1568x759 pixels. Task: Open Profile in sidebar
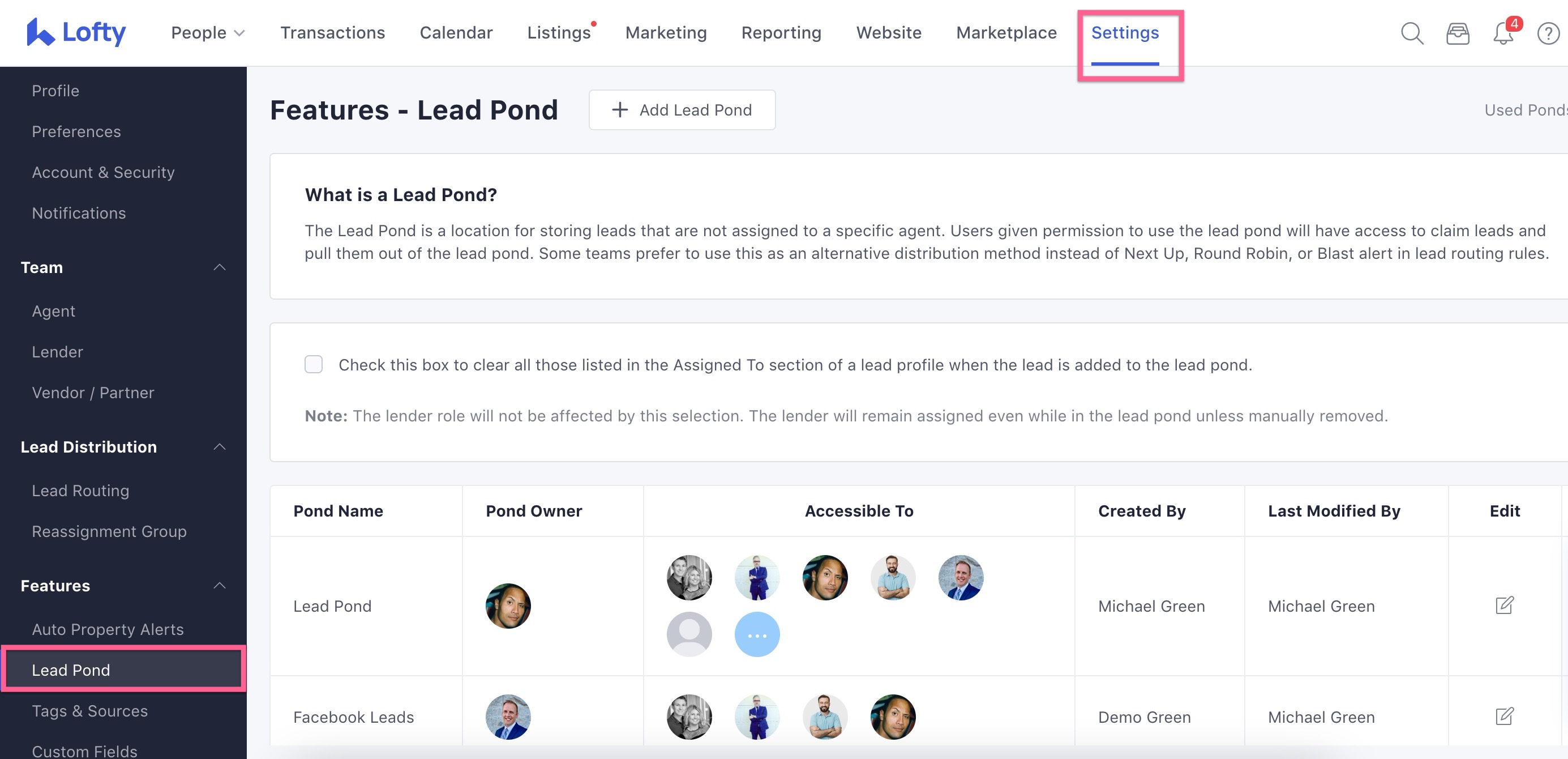tap(55, 91)
